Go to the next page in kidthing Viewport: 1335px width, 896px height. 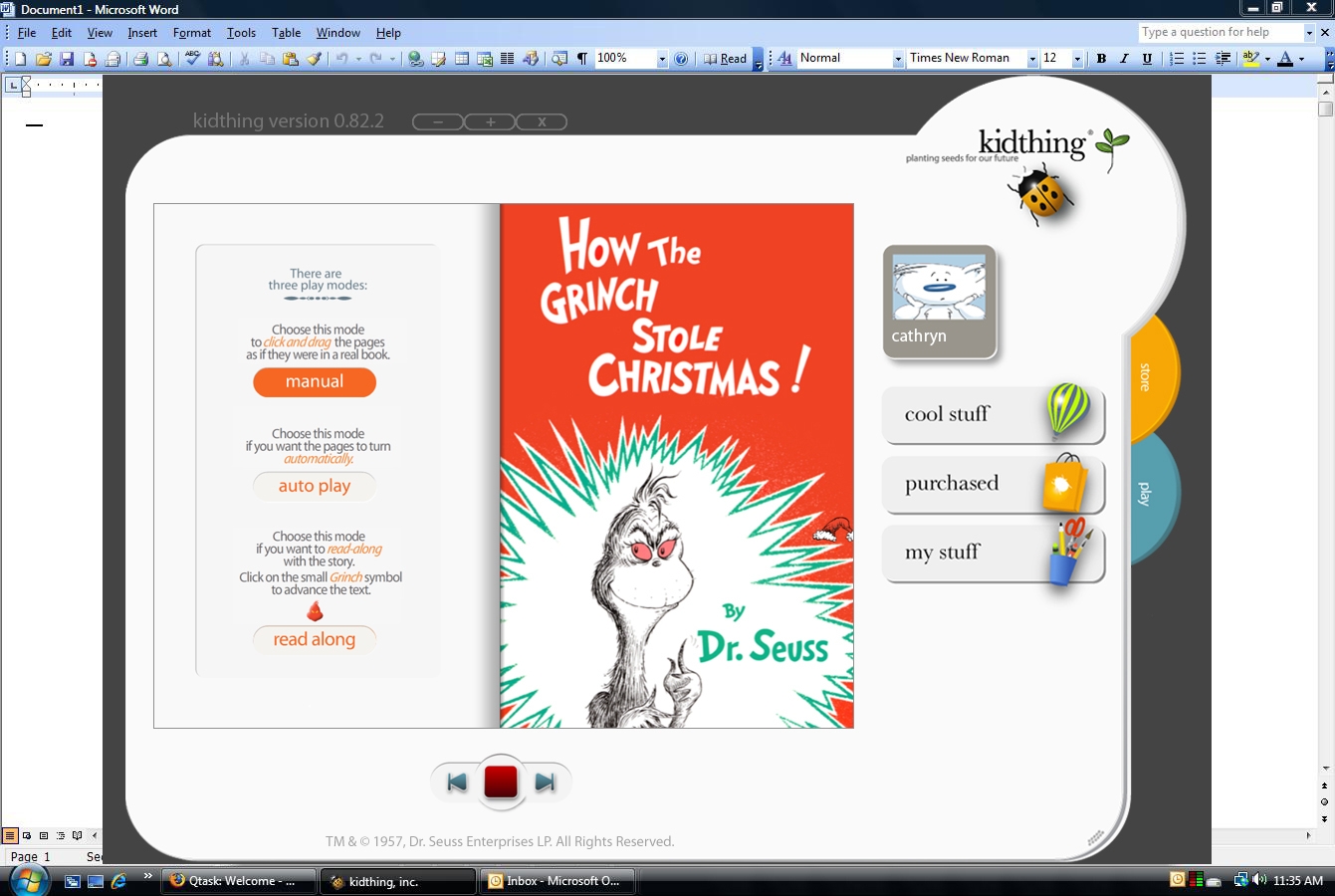[545, 783]
